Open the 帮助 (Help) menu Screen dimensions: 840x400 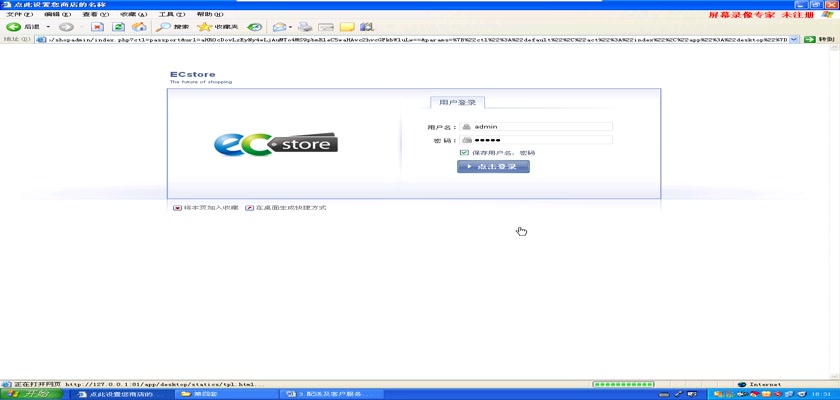[210, 14]
